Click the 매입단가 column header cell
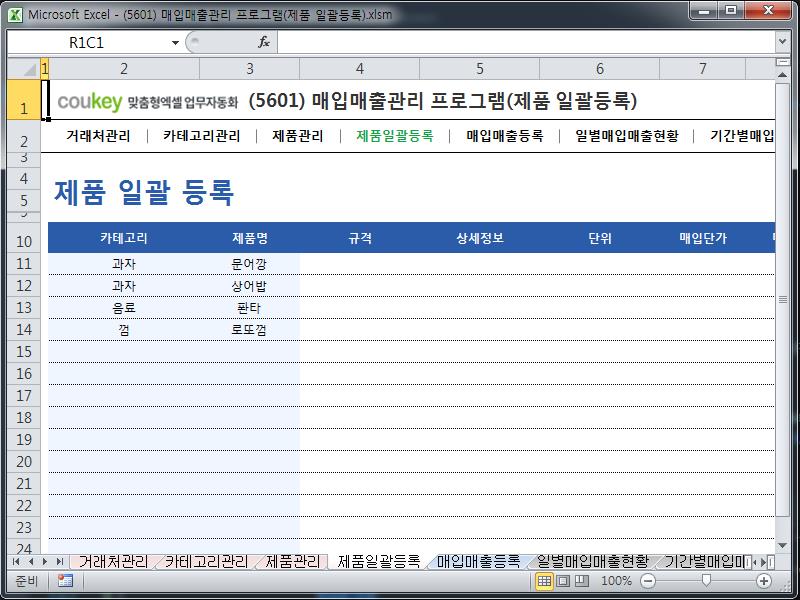The width and height of the screenshot is (800, 600). pyautogui.click(x=703, y=238)
